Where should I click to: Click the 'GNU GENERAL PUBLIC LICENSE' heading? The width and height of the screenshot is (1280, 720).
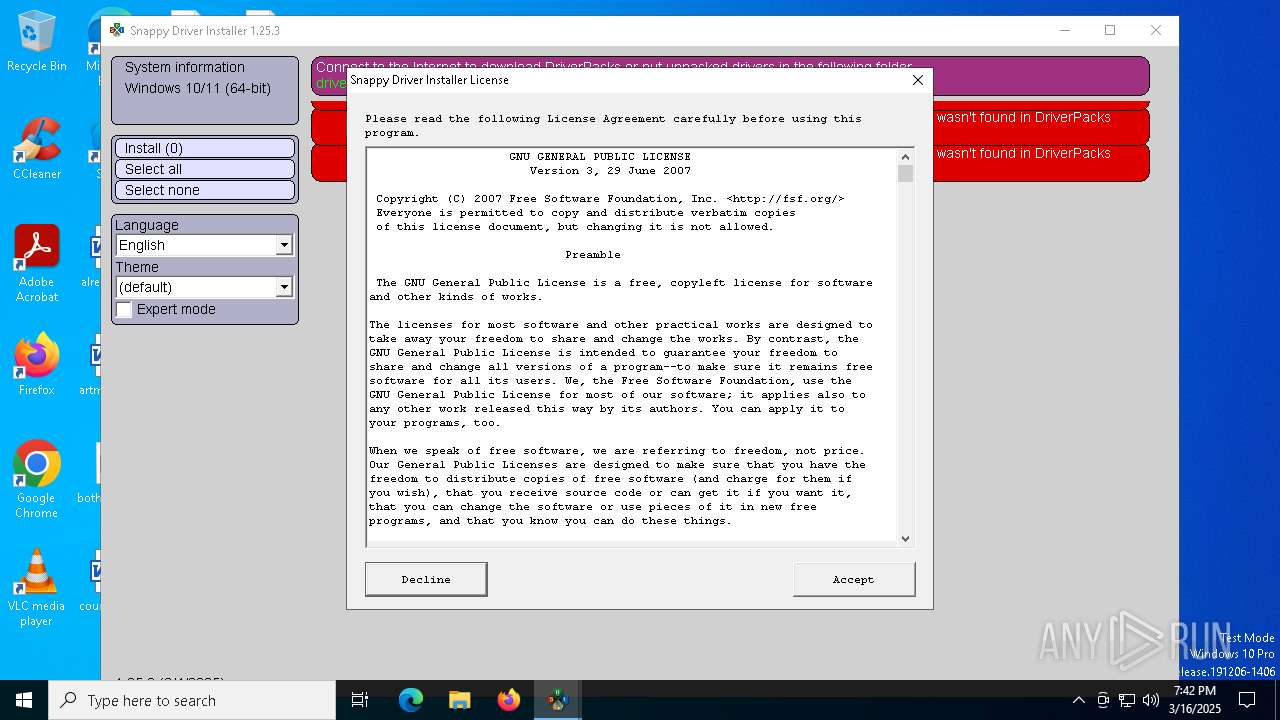coord(600,157)
